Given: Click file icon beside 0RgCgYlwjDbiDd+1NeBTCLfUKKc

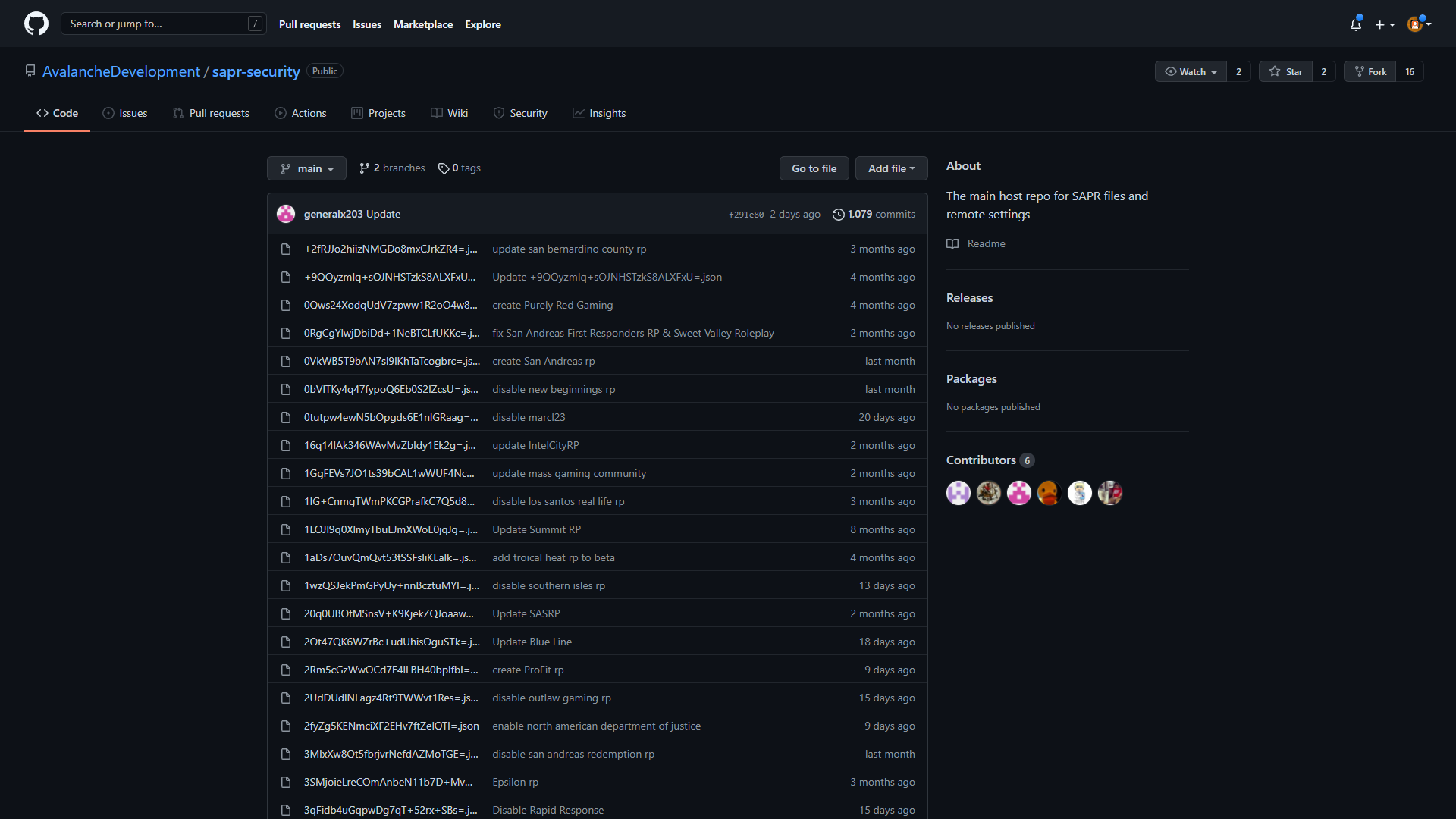Looking at the screenshot, I should (286, 333).
